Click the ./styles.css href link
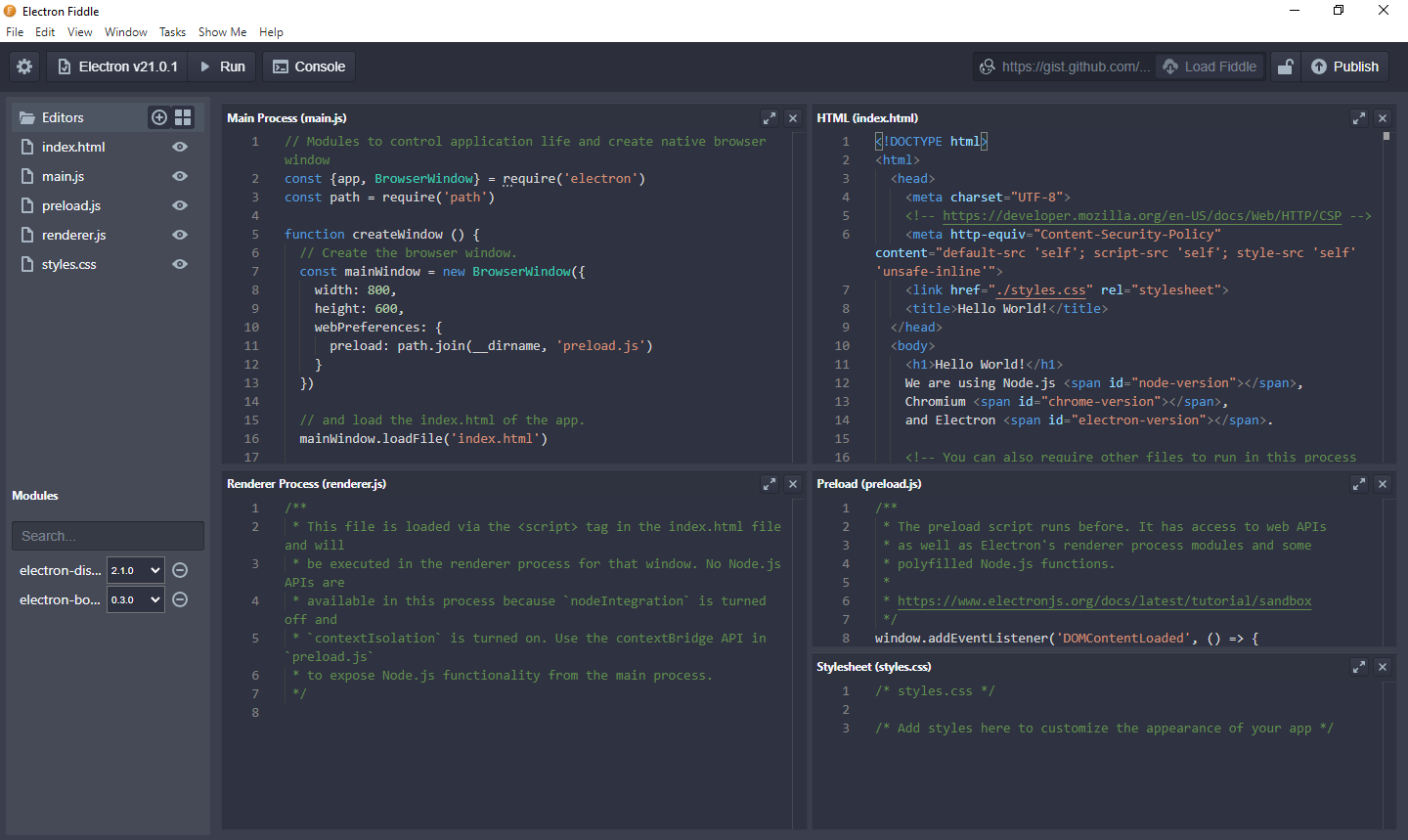This screenshot has width=1408, height=840. (x=1040, y=289)
